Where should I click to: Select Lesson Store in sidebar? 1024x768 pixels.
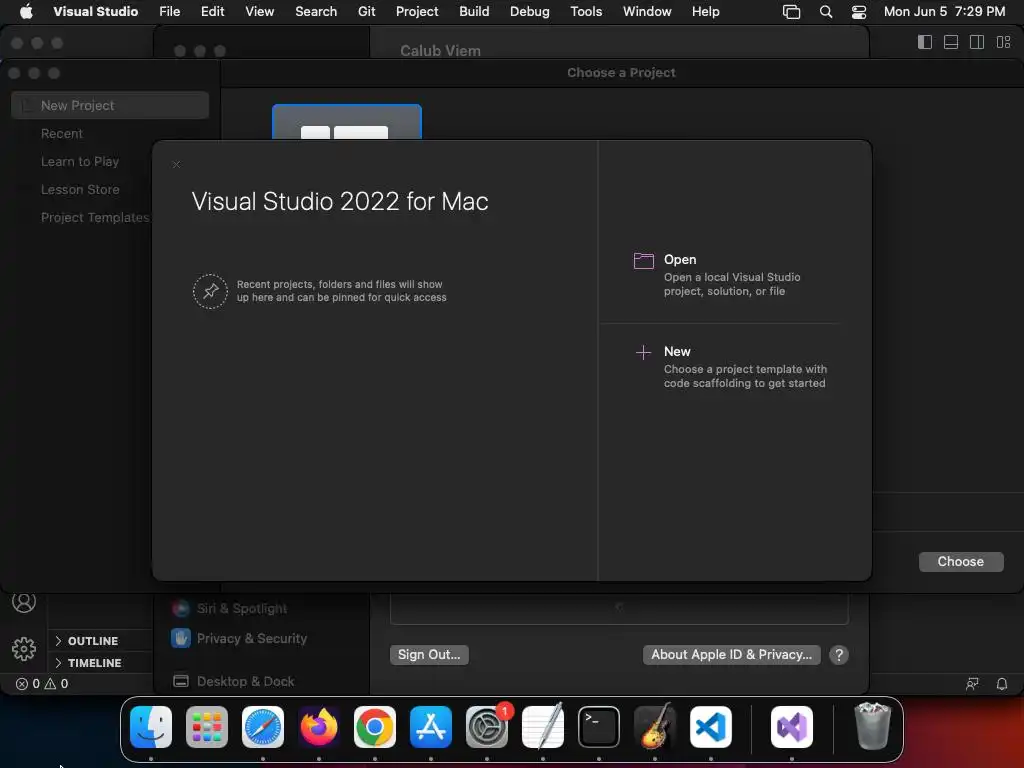pos(80,189)
